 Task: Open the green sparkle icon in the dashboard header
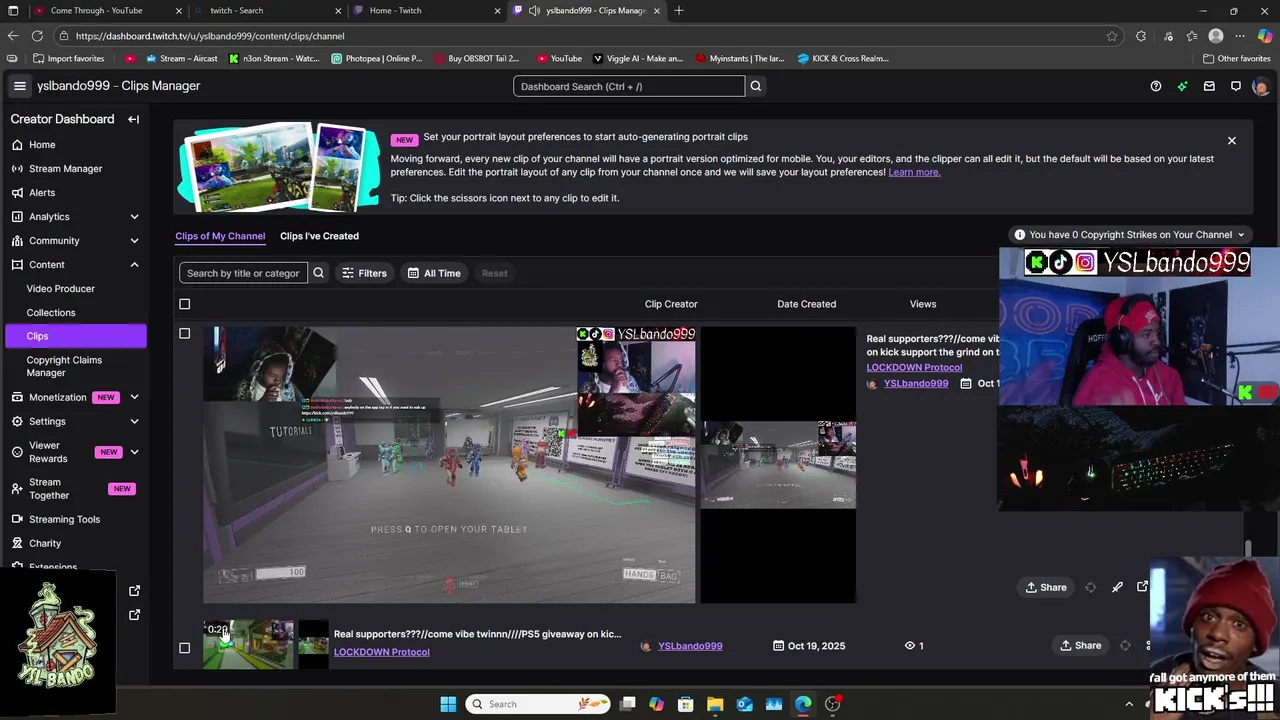coord(1182,86)
